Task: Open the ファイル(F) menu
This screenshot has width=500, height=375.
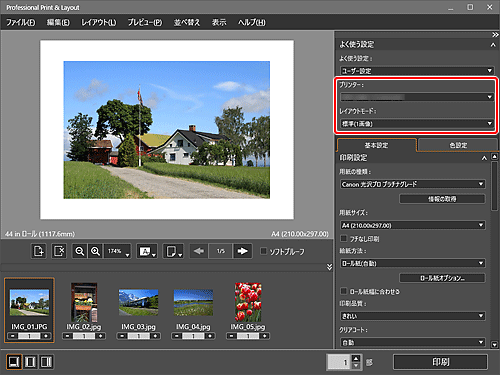Action: pos(21,22)
